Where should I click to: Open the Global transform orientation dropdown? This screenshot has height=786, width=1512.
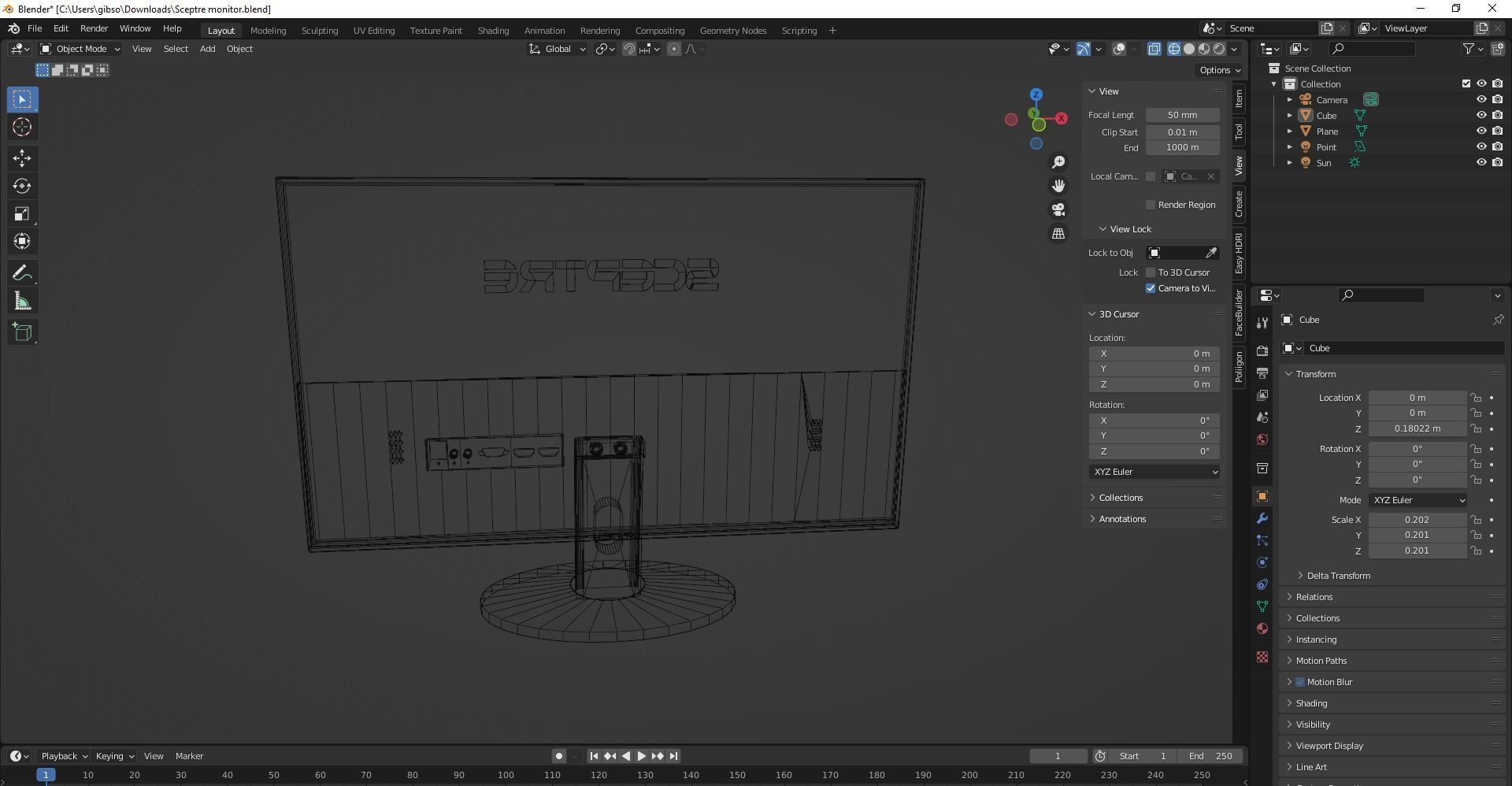[558, 49]
